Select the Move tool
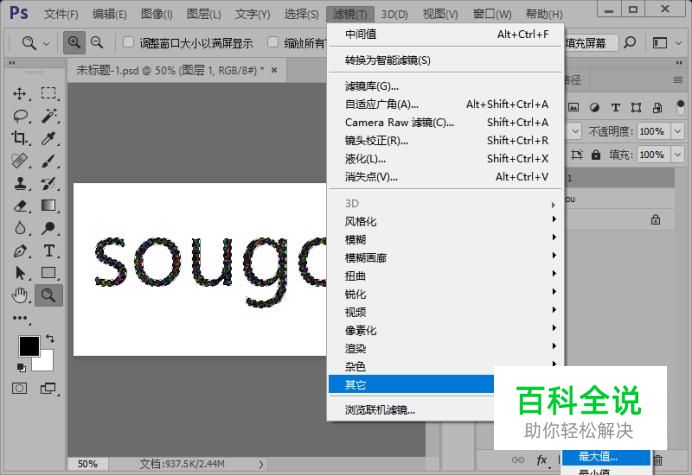Screen dimensions: 692x475 coord(19,94)
